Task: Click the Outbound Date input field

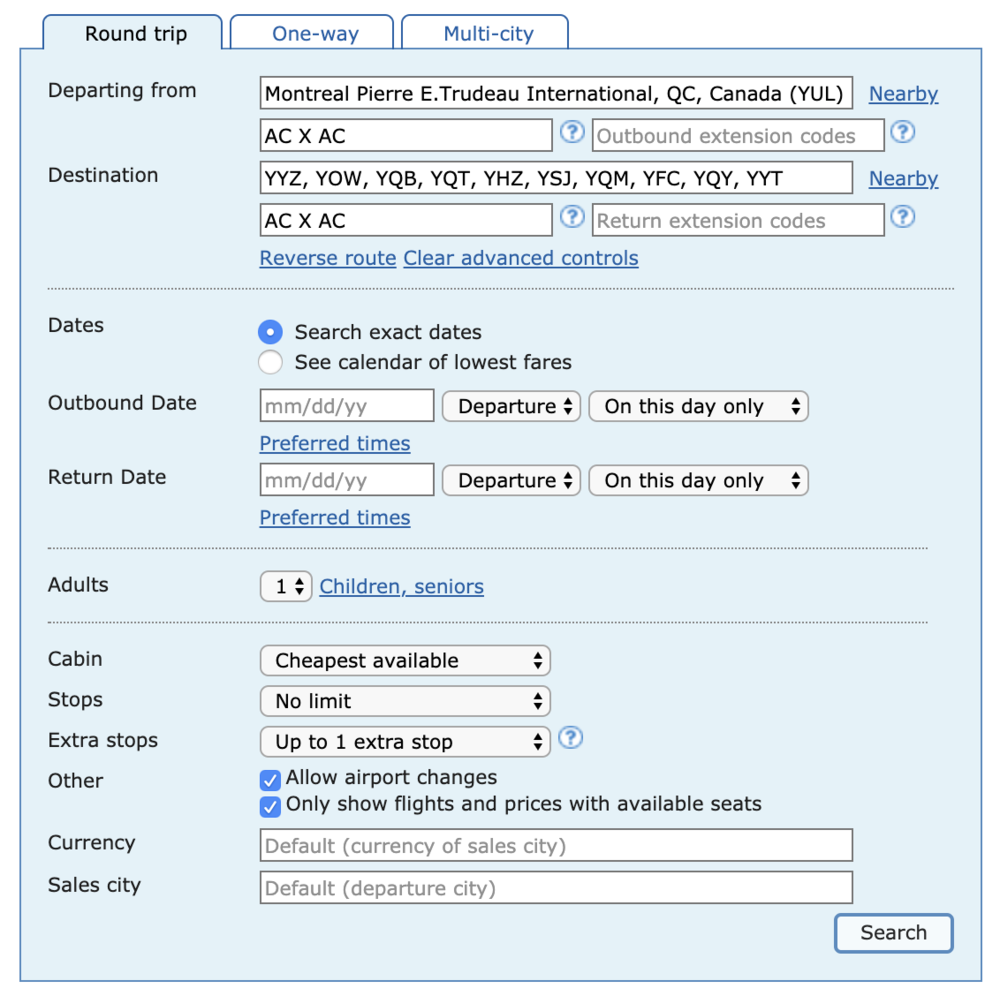Action: coord(347,407)
